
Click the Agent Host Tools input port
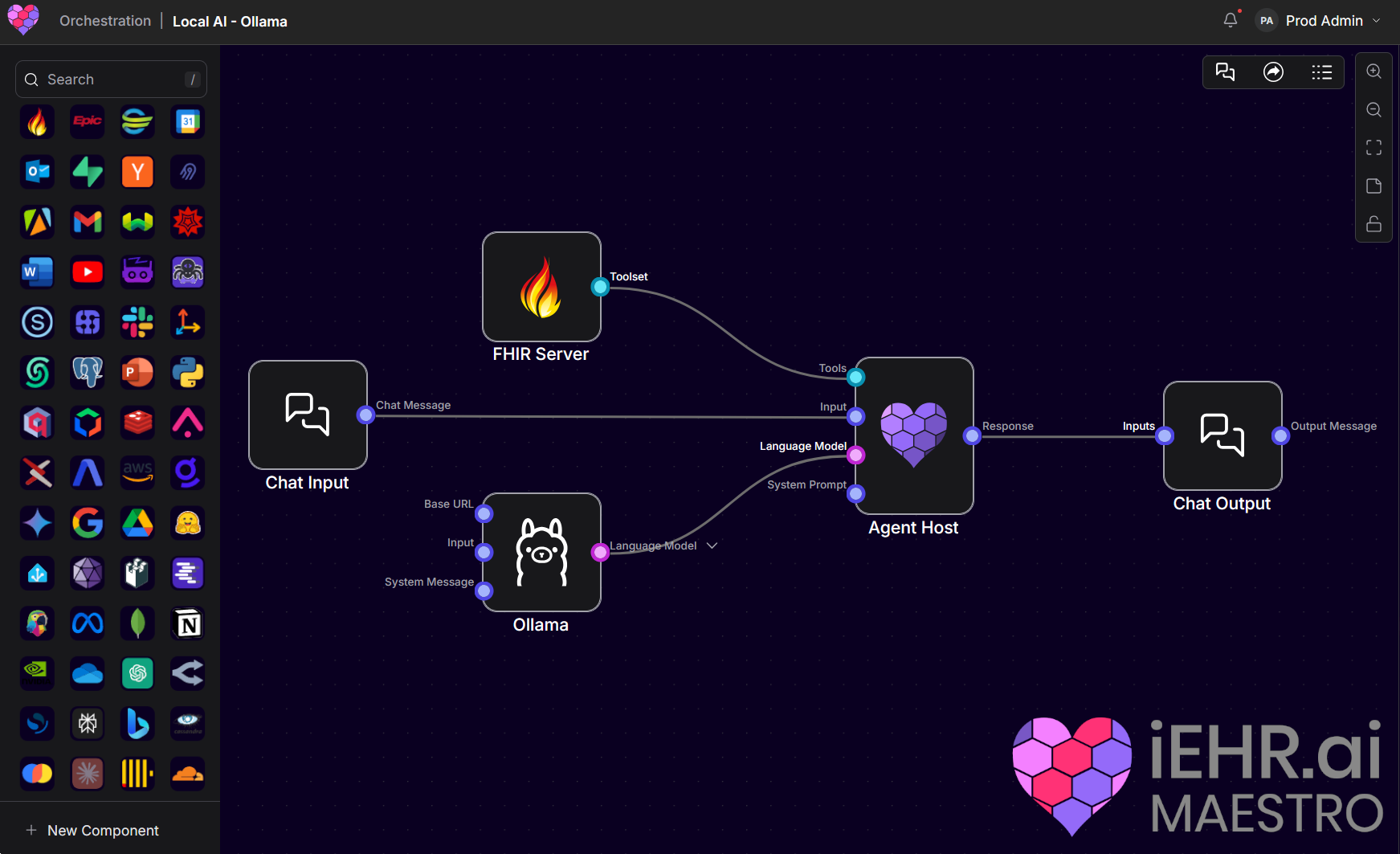pos(856,377)
